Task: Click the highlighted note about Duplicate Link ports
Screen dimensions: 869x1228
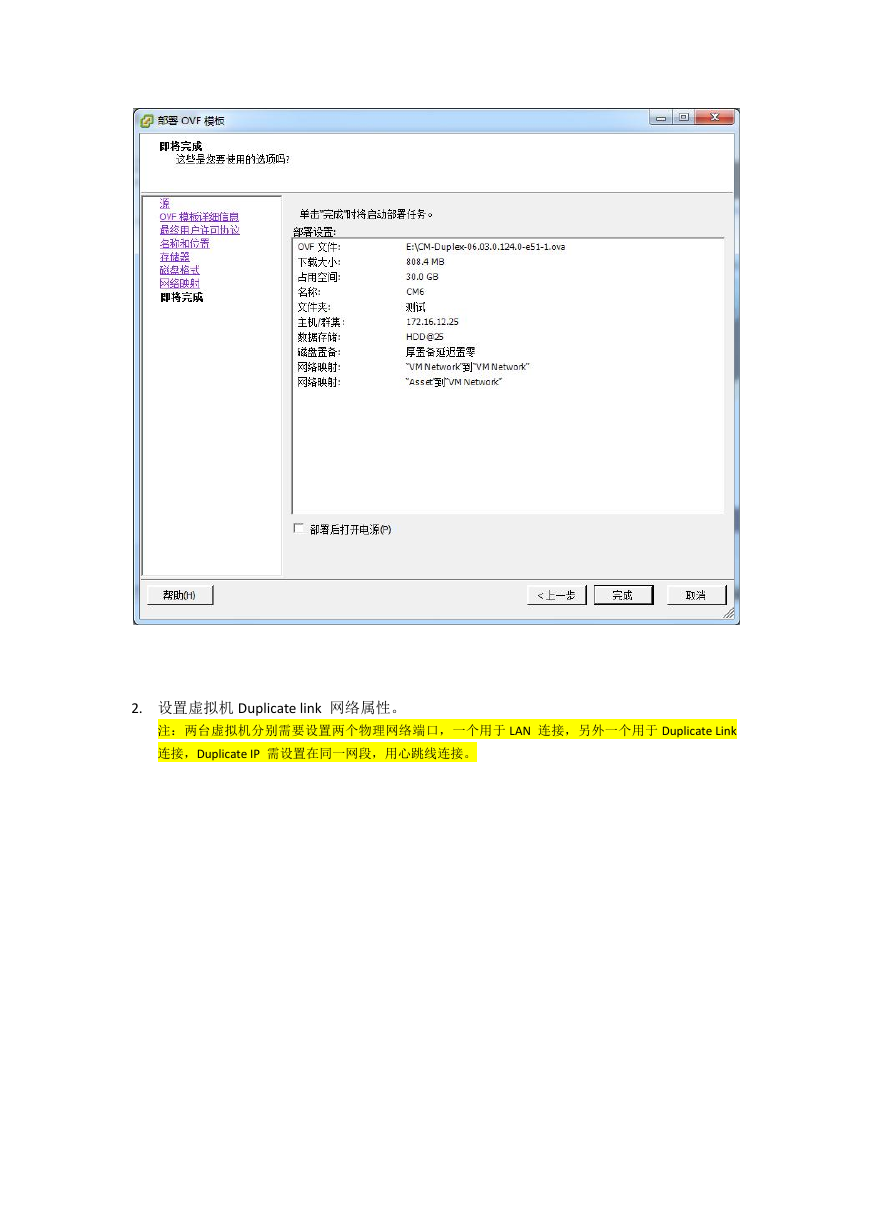Action: [x=447, y=741]
